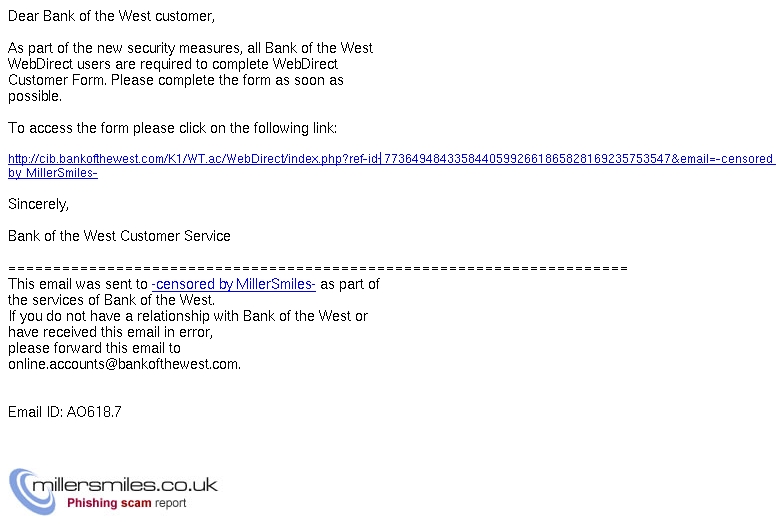Screen dimensions: 776x524
Task: Click the "Phishing scam report" caption
Action: tap(127, 503)
